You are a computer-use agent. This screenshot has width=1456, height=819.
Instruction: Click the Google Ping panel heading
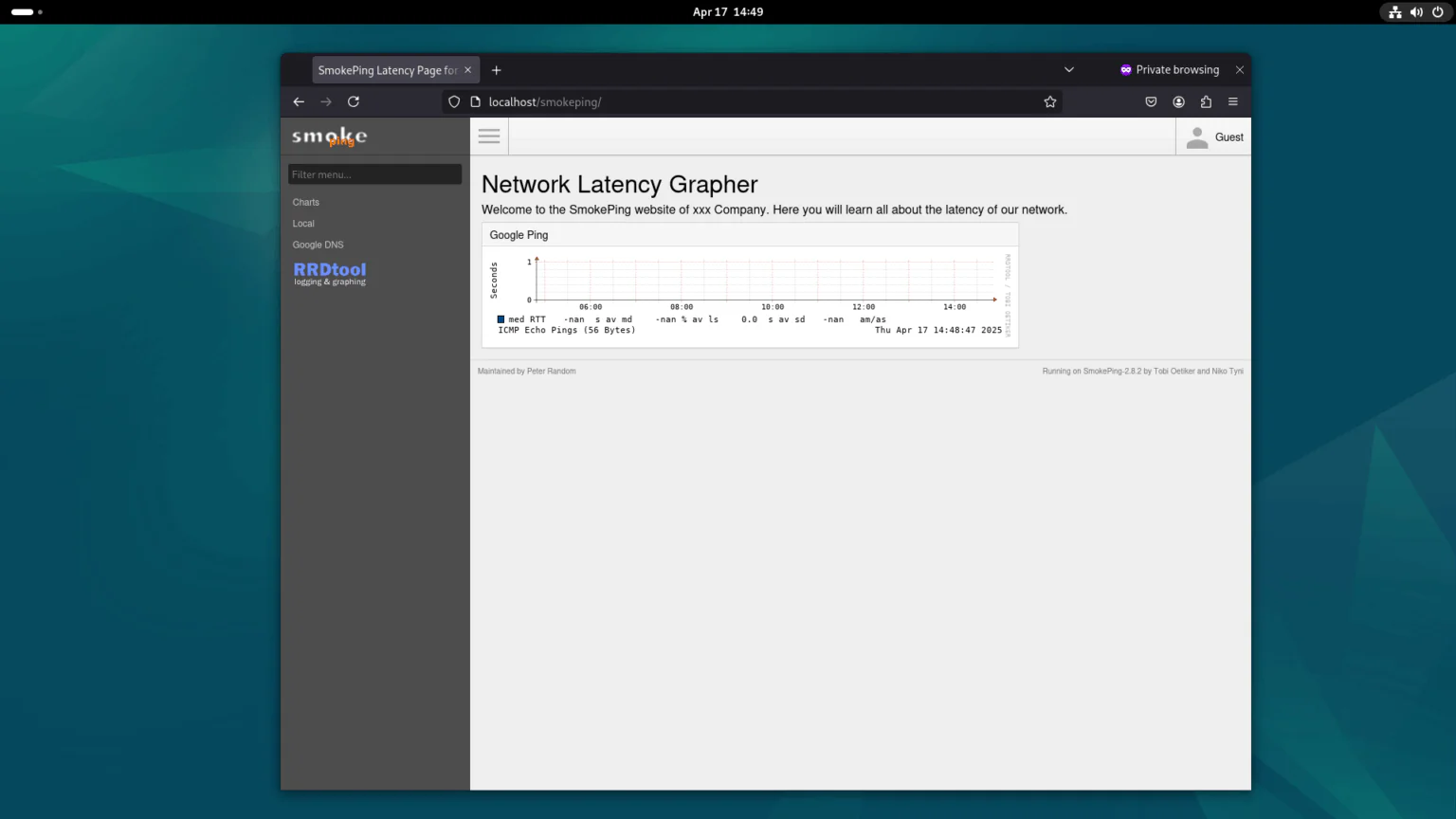(519, 235)
